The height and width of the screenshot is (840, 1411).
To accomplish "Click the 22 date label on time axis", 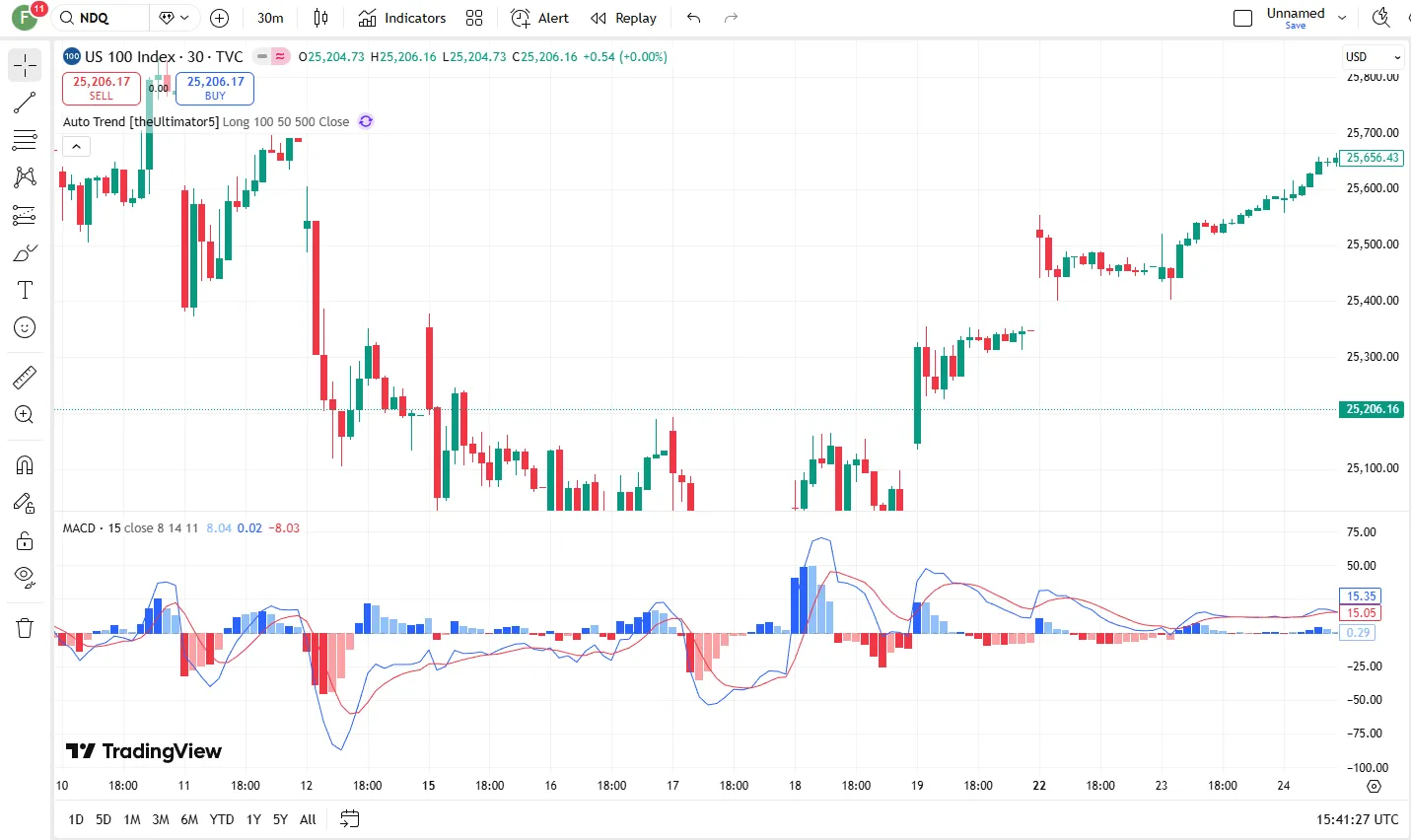I will click(1039, 786).
